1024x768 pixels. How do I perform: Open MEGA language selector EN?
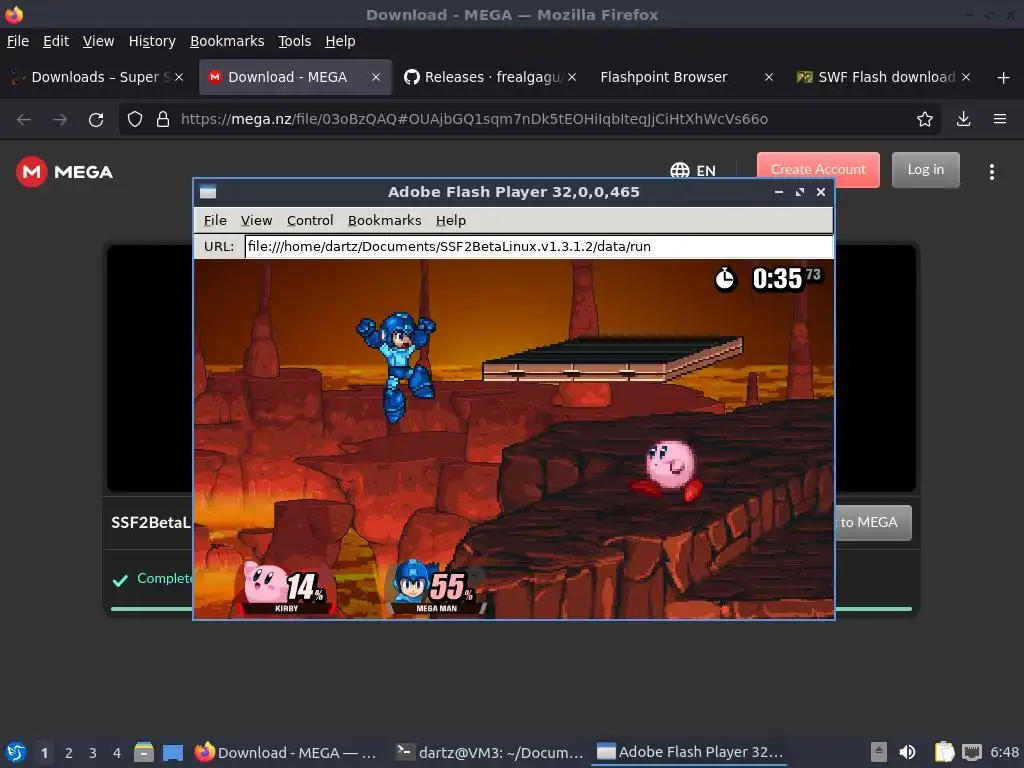point(693,170)
